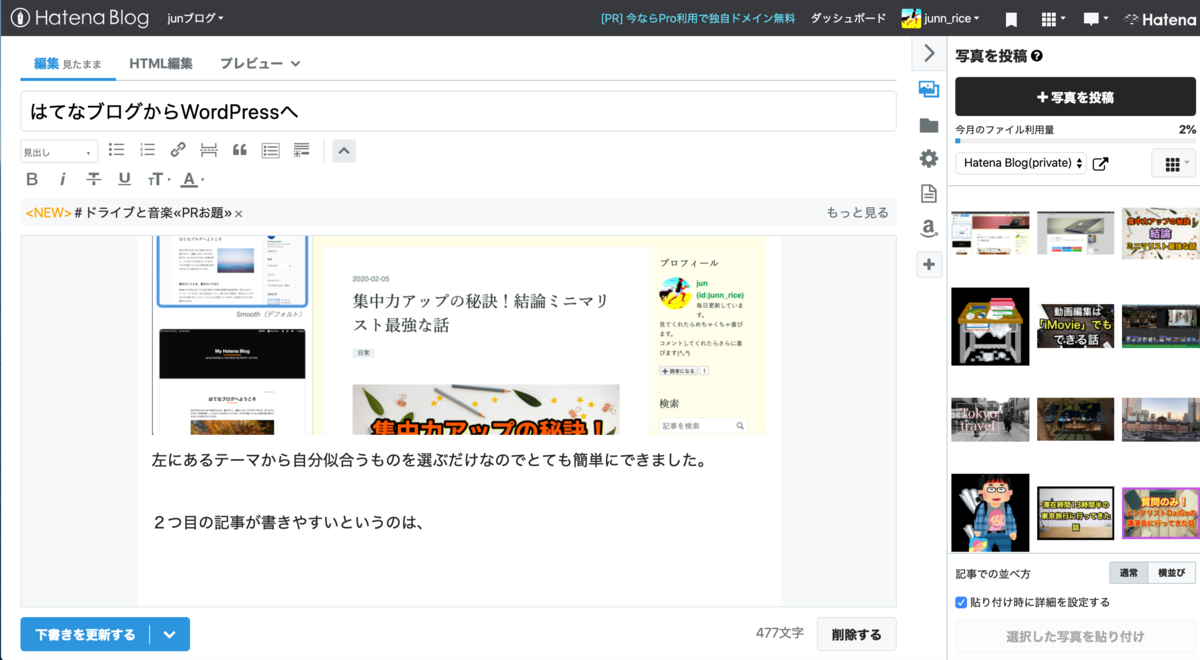
Task: Open the category folder sidebar tab
Action: click(x=929, y=125)
